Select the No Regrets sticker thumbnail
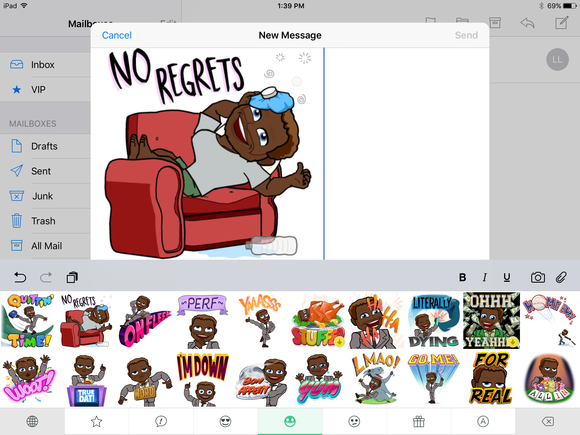Viewport: 580px width, 435px height. tap(86, 321)
